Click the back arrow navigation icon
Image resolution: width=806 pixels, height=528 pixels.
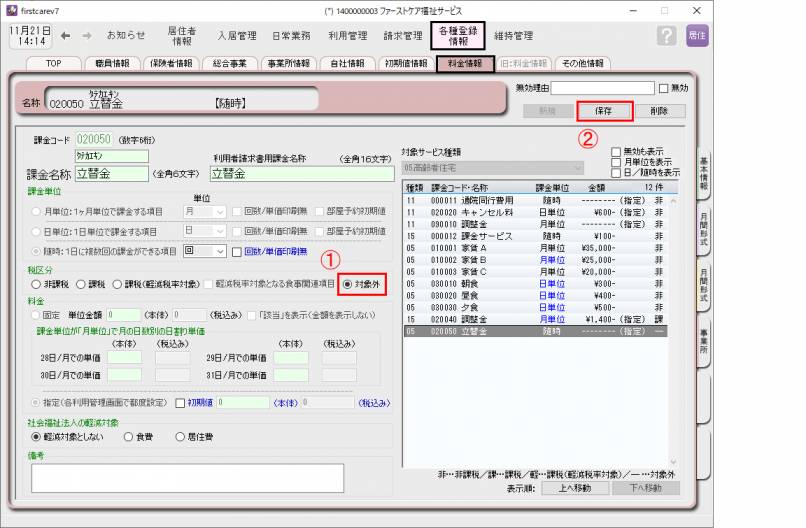click(x=65, y=36)
